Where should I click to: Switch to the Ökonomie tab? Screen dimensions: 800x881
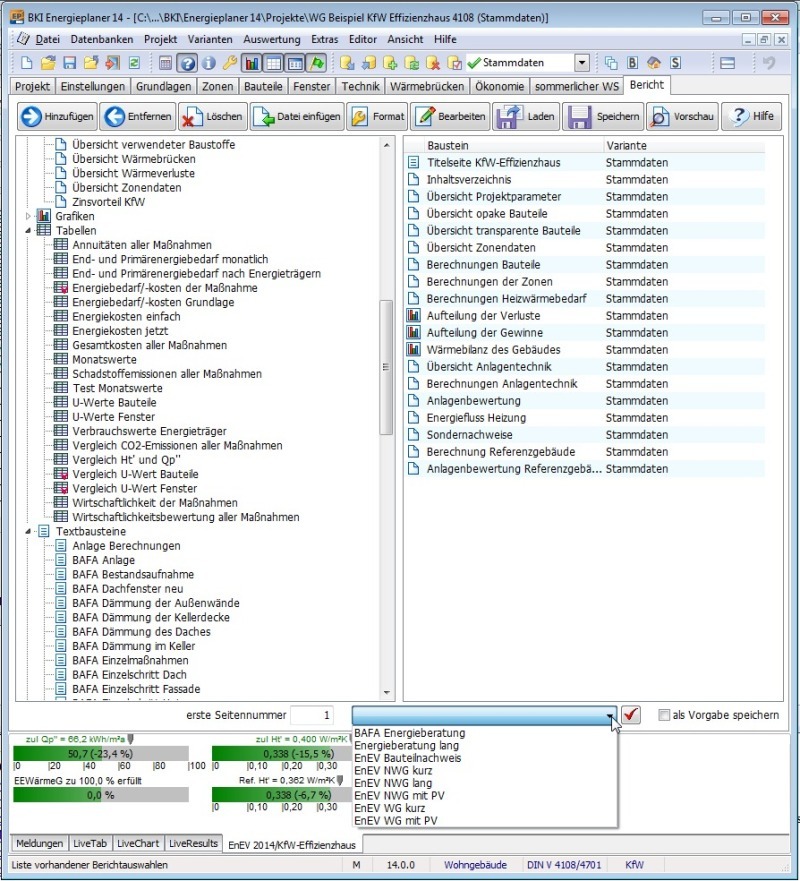coord(499,87)
